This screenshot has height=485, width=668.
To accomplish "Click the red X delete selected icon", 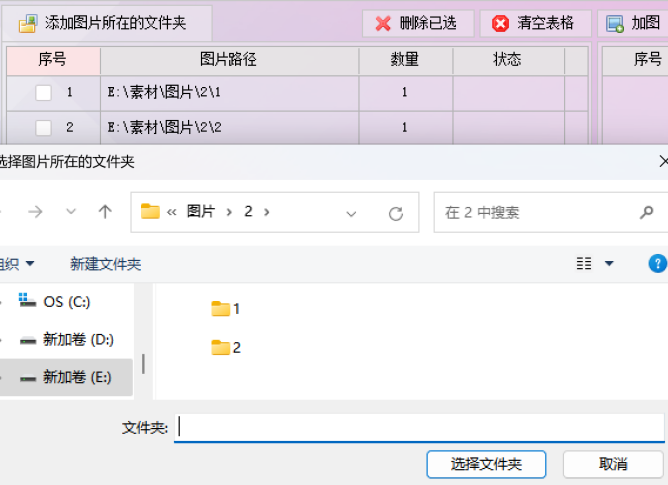I will point(383,23).
